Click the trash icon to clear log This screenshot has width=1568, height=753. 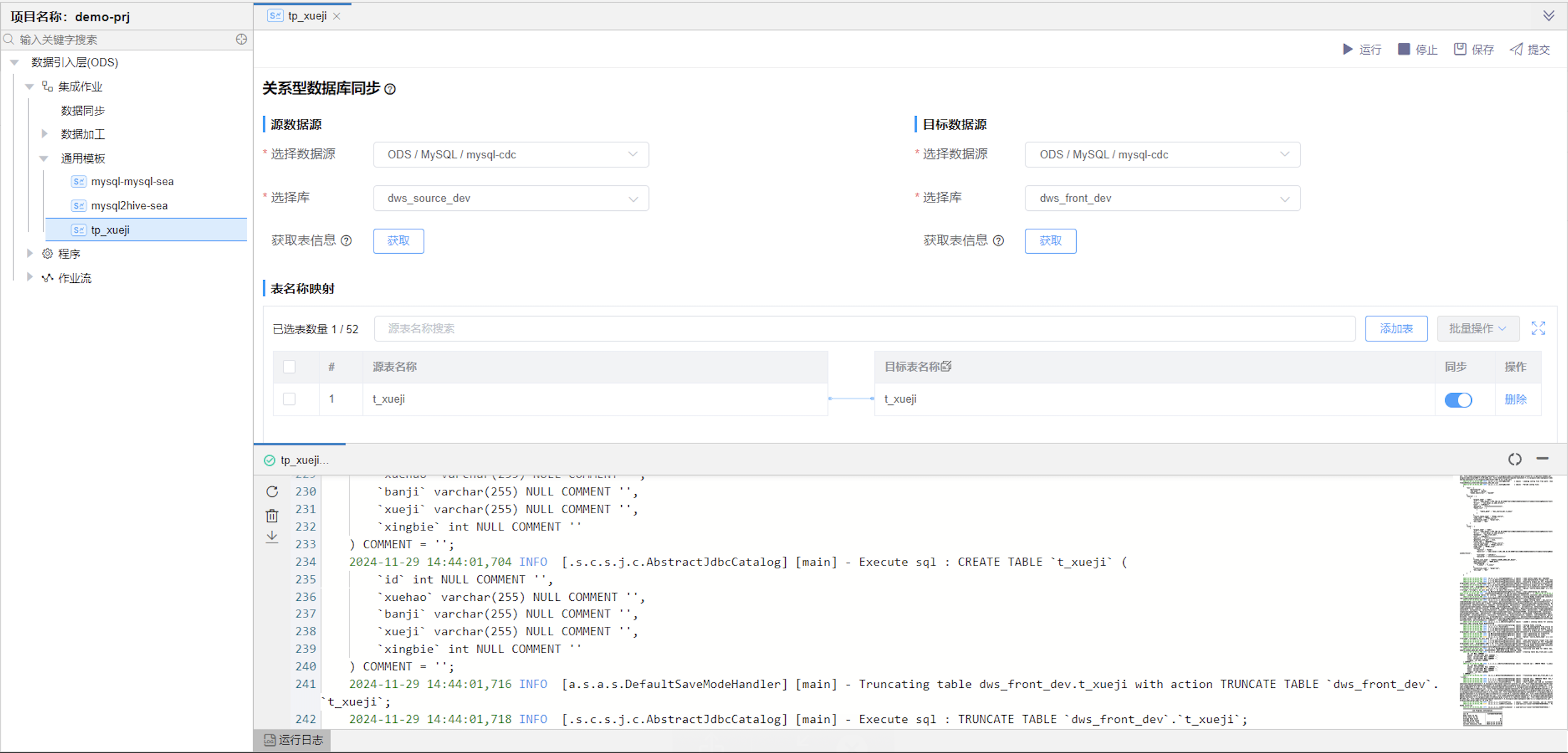pos(272,515)
